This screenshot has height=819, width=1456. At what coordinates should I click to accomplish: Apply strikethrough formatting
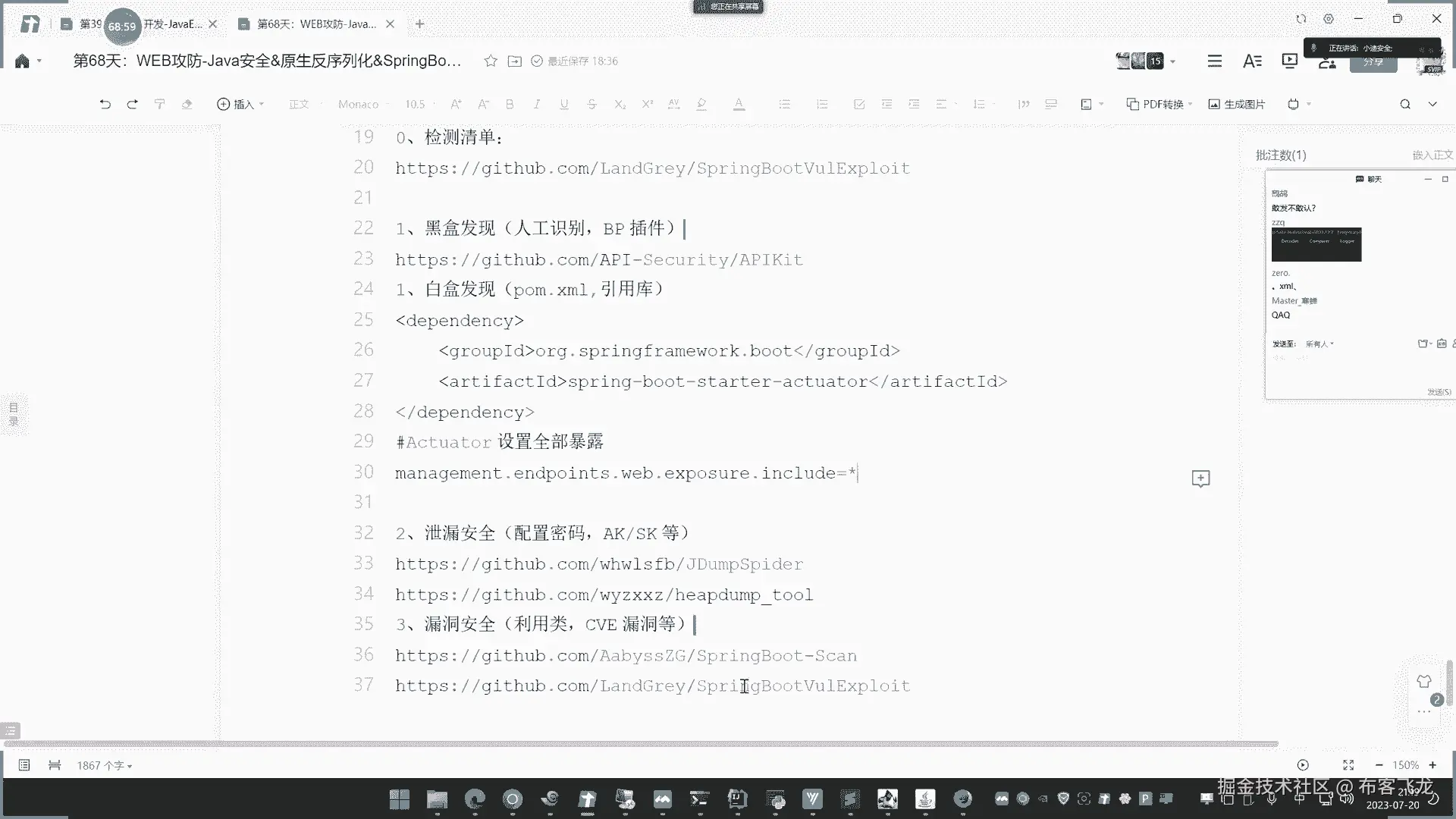(x=591, y=104)
